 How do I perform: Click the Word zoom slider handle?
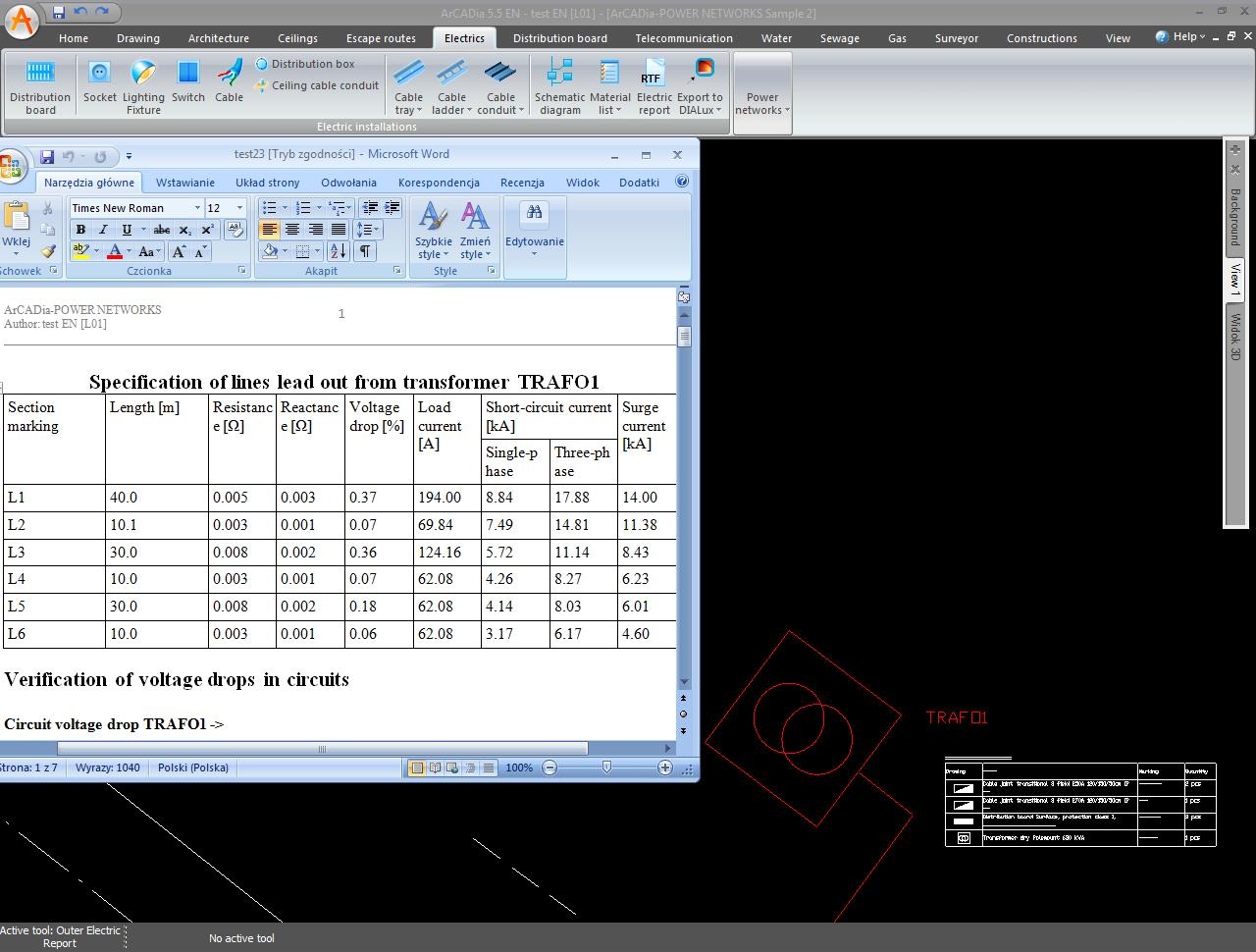pyautogui.click(x=606, y=767)
